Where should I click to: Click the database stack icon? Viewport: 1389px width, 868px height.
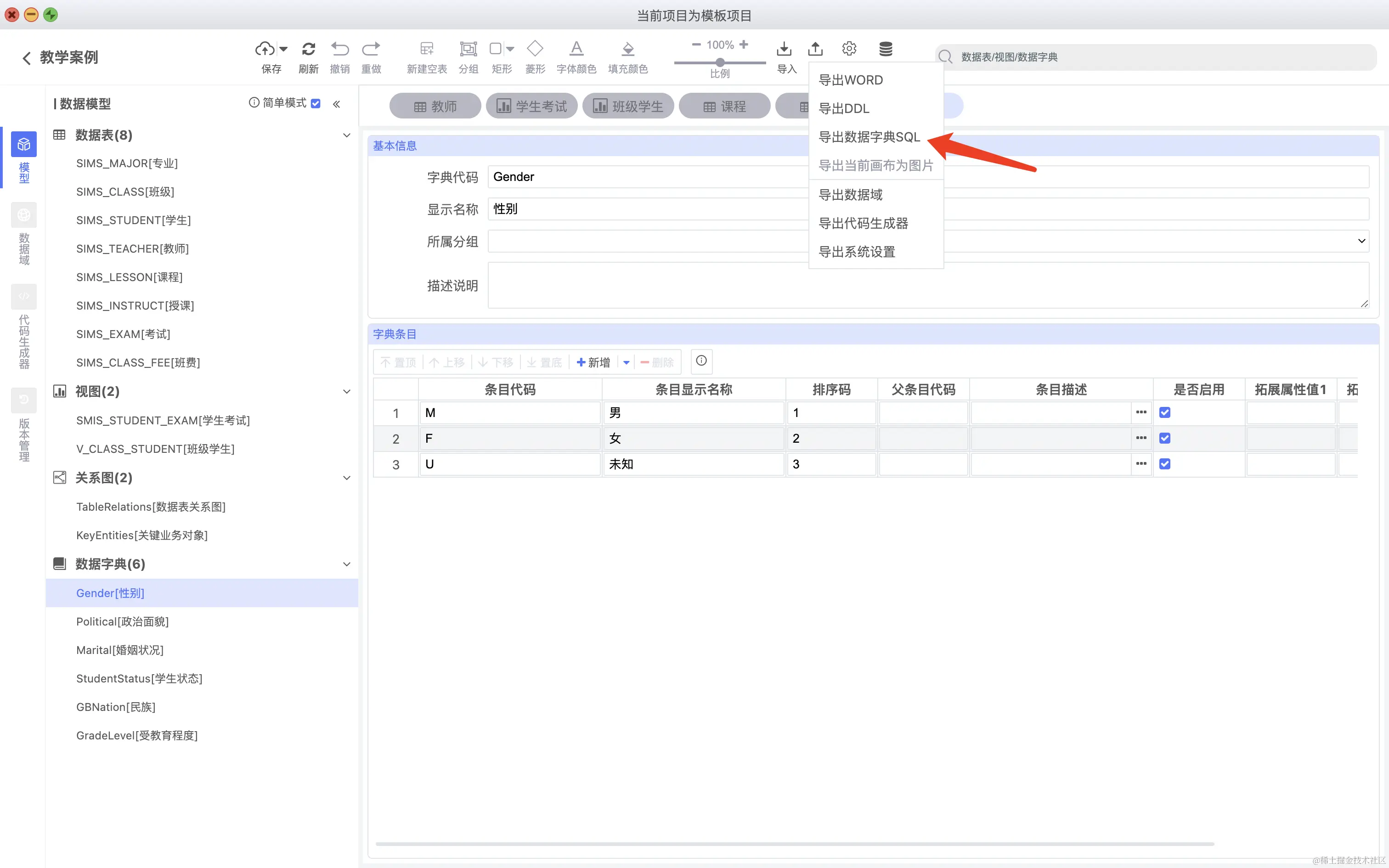886,49
